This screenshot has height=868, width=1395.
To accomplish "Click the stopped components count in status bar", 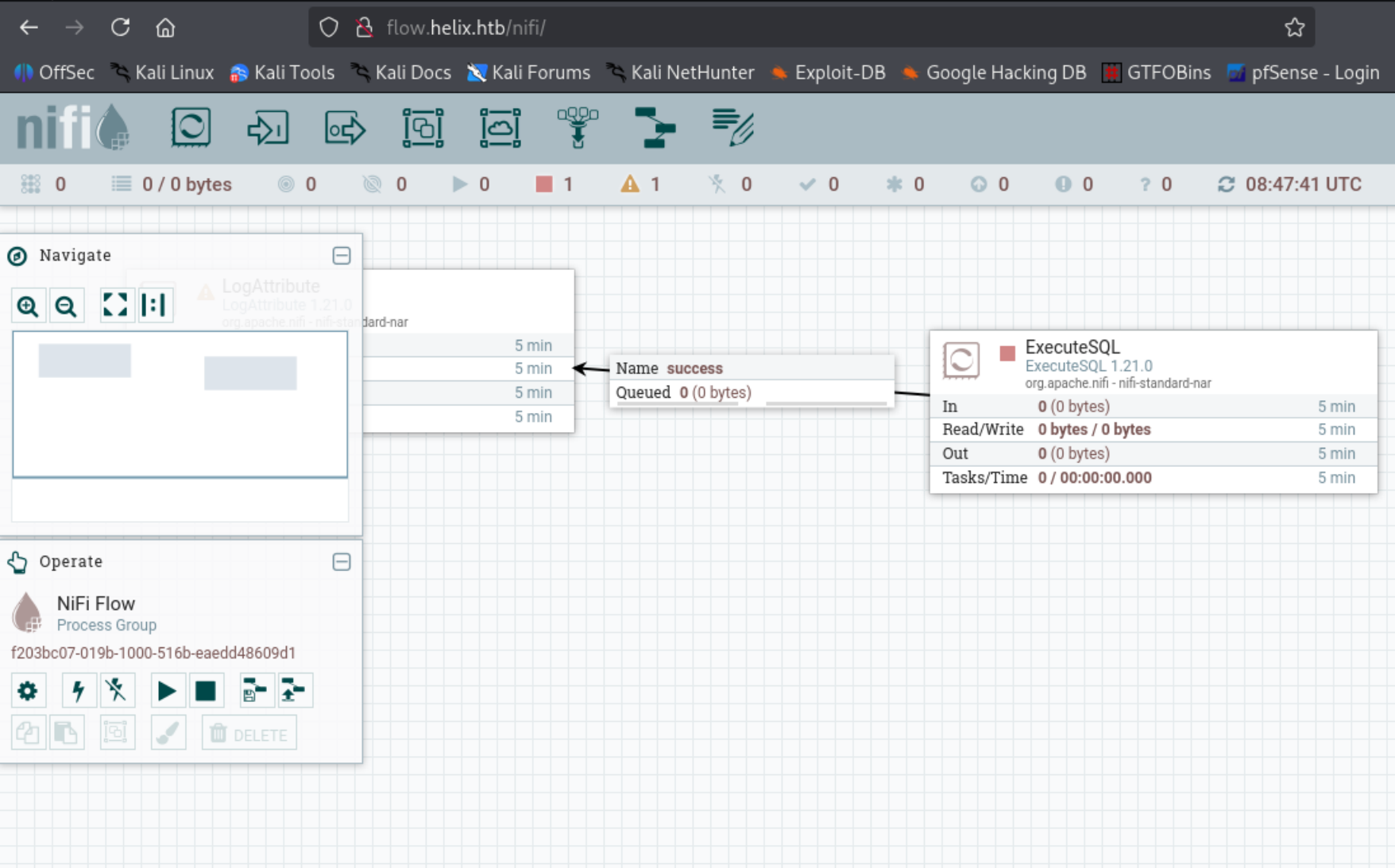I will (x=555, y=184).
